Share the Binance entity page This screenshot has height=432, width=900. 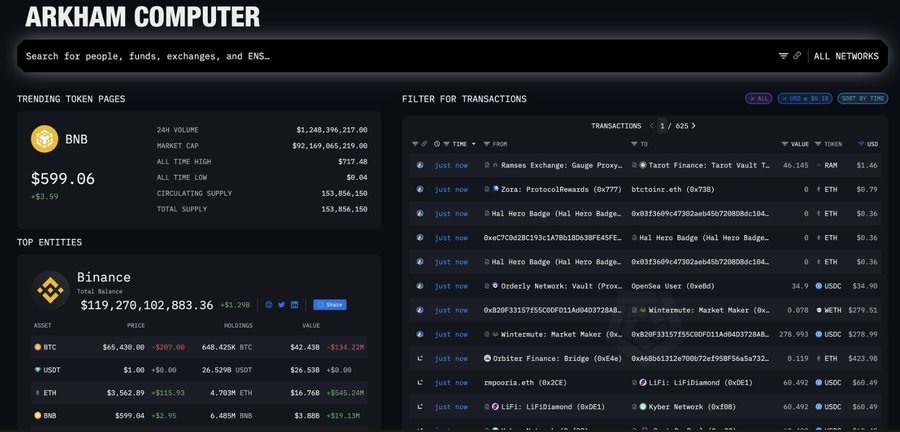[330, 305]
